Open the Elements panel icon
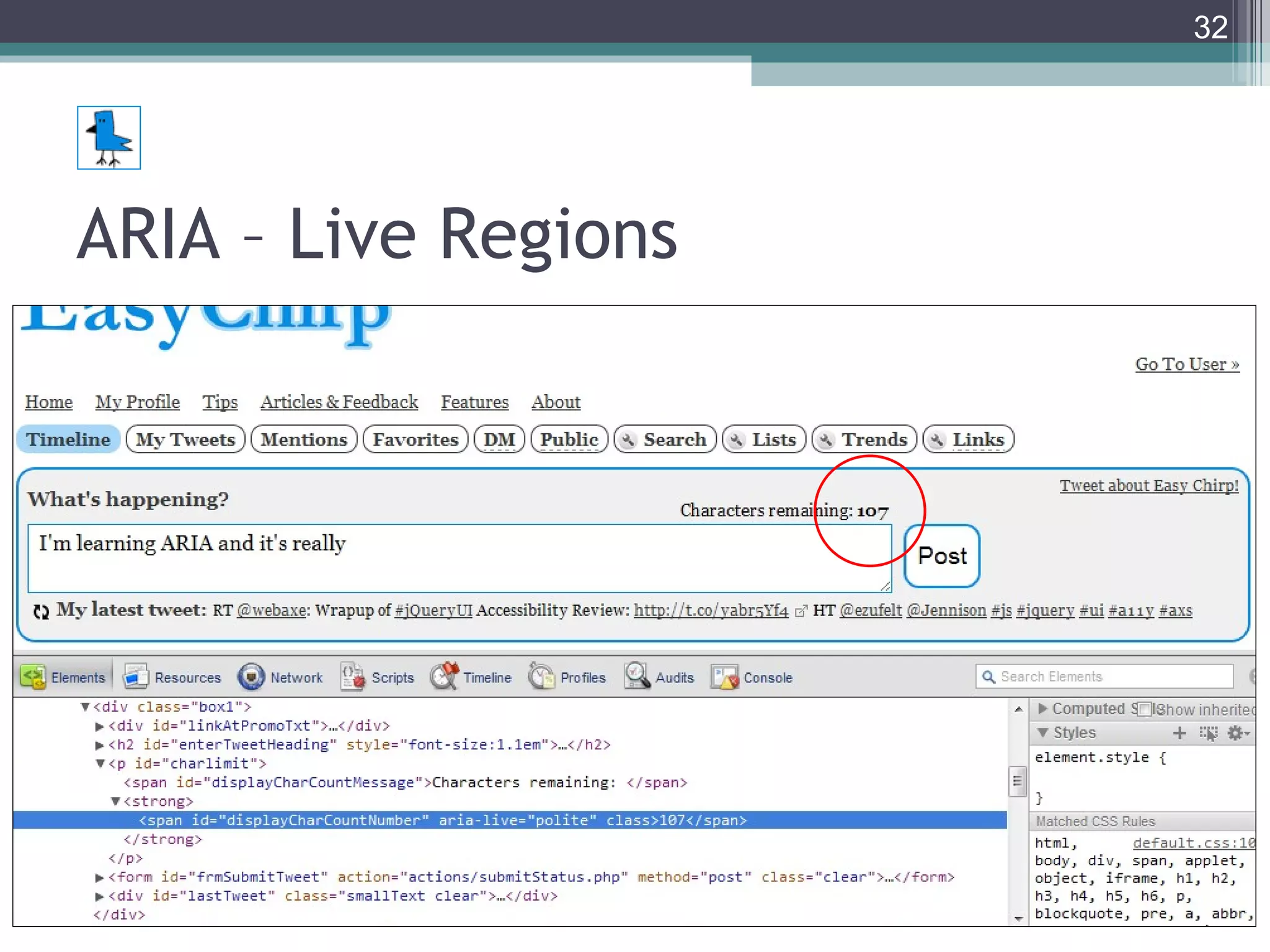 pos(33,676)
